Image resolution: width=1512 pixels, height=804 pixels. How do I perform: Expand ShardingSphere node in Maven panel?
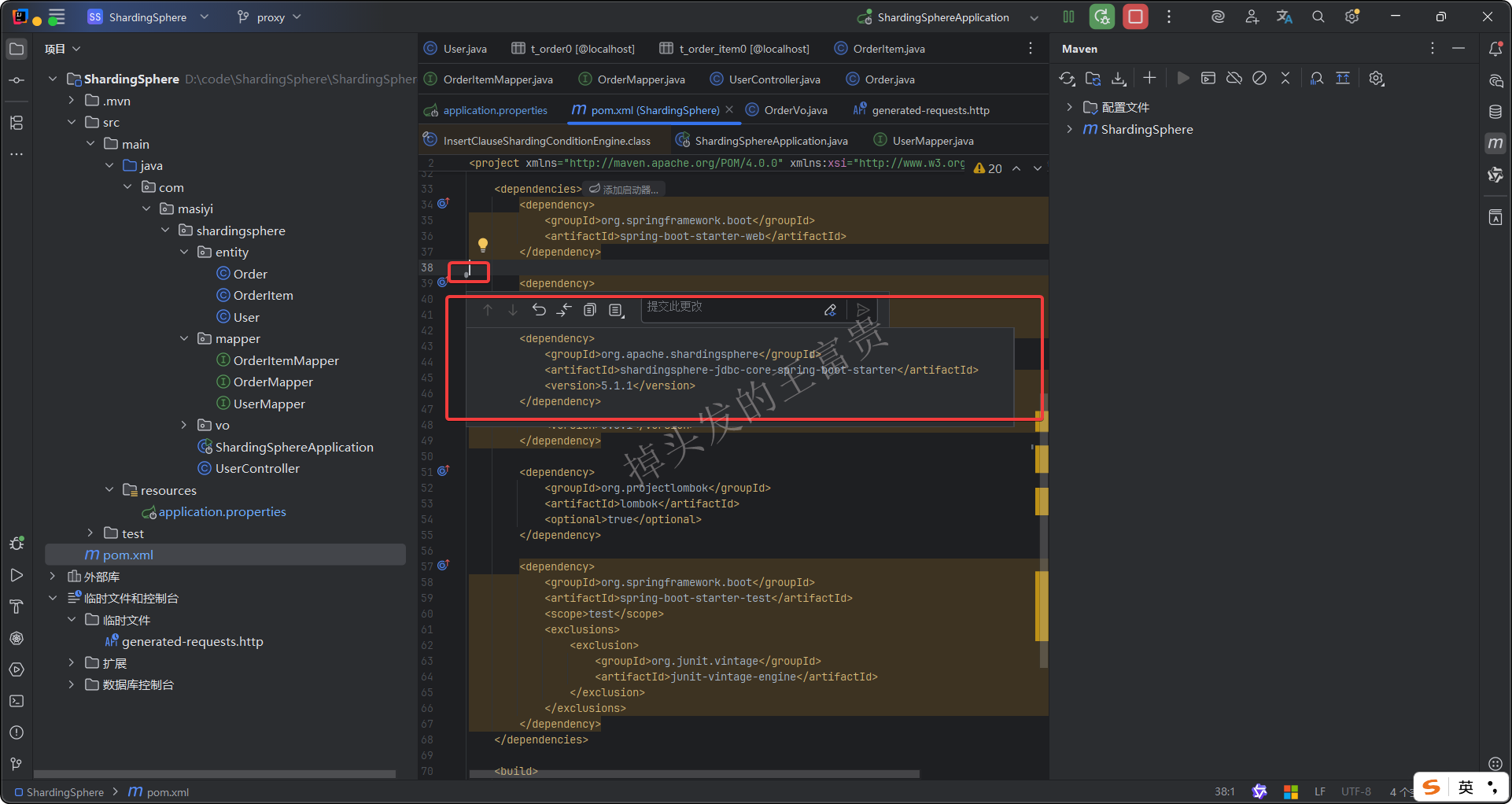[x=1069, y=129]
